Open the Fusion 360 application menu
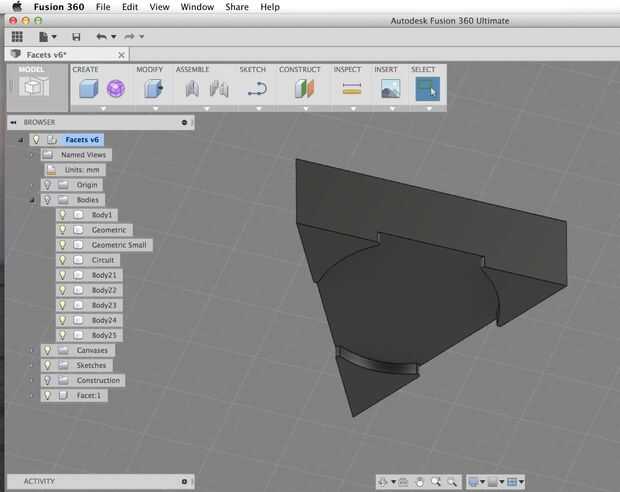Viewport: 620px width, 492px height. 59,7
